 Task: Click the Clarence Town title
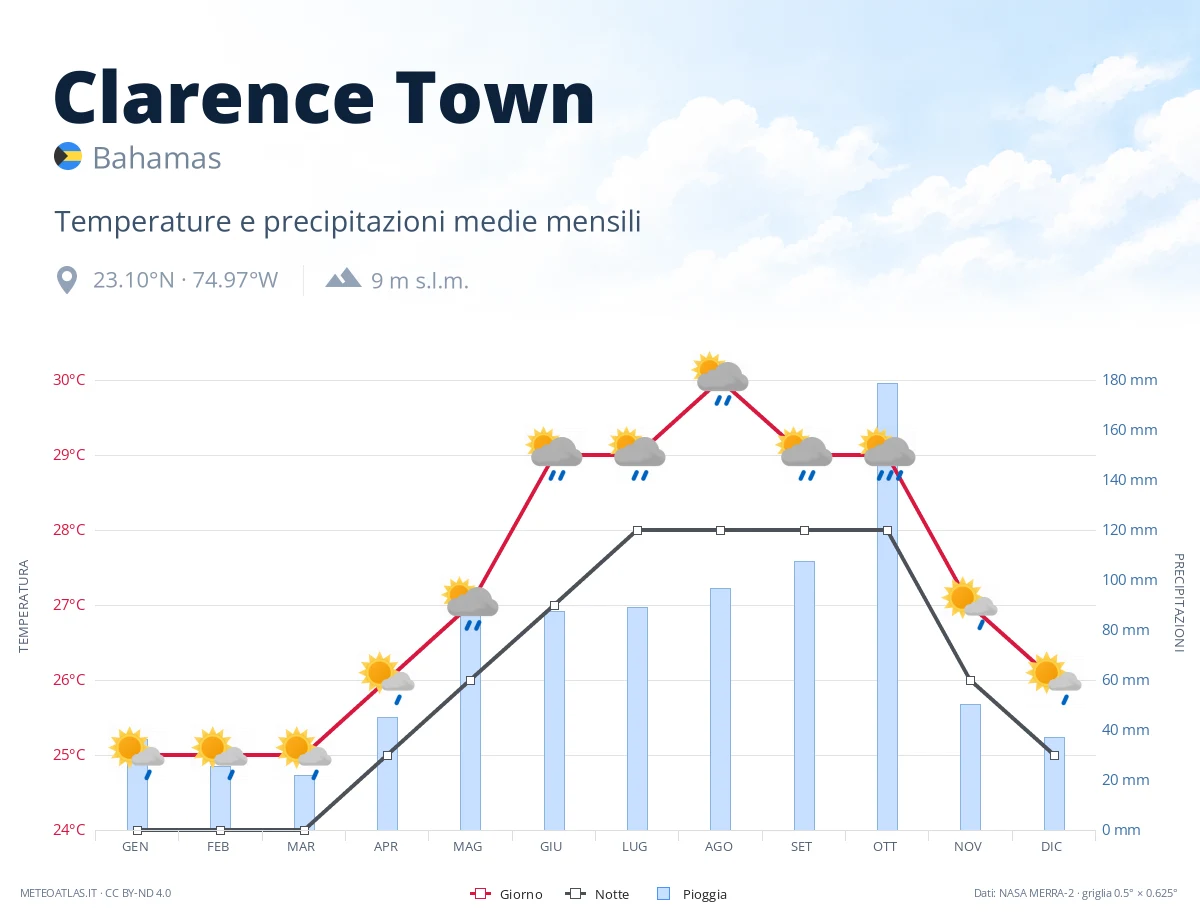point(324,97)
